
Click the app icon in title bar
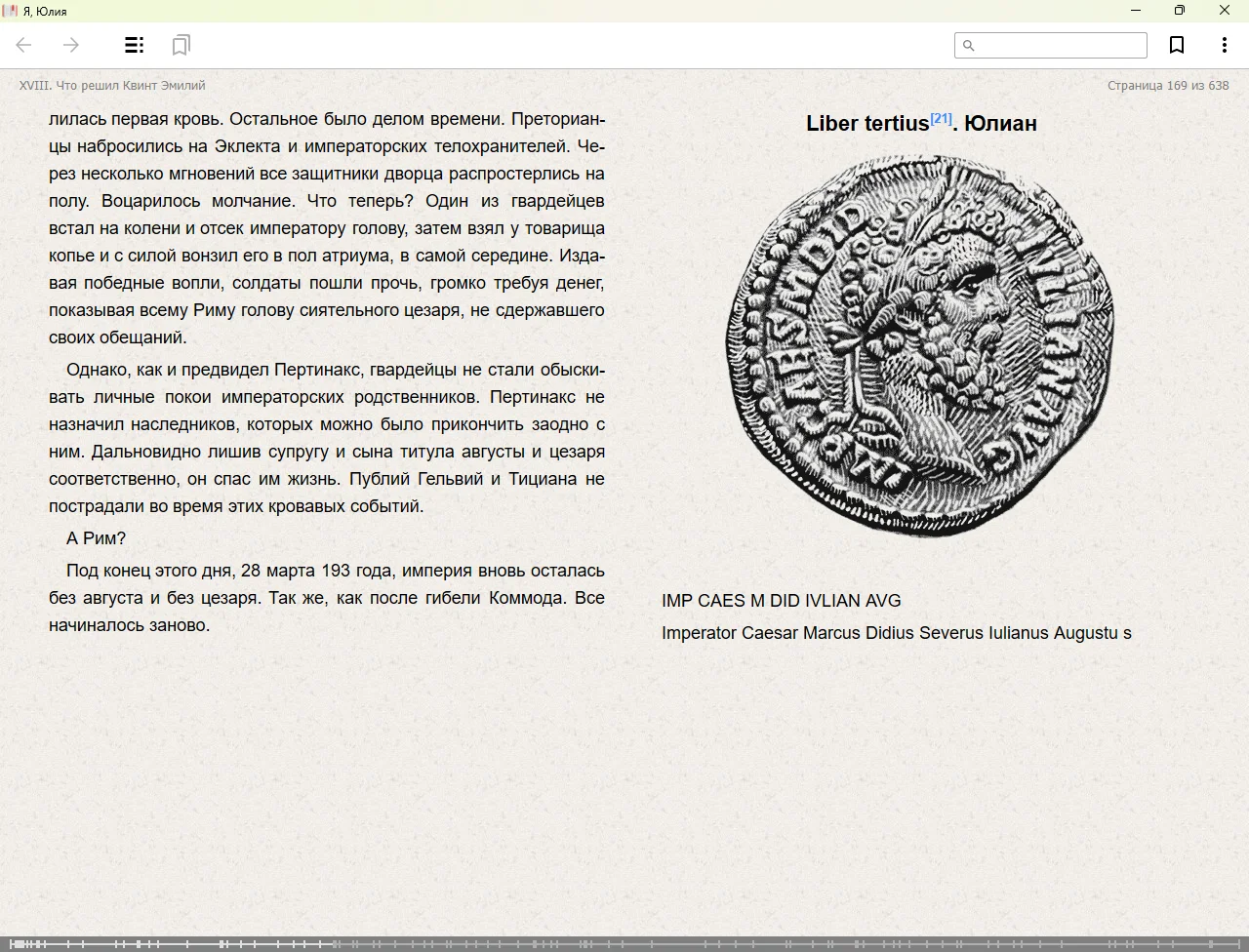pyautogui.click(x=11, y=11)
